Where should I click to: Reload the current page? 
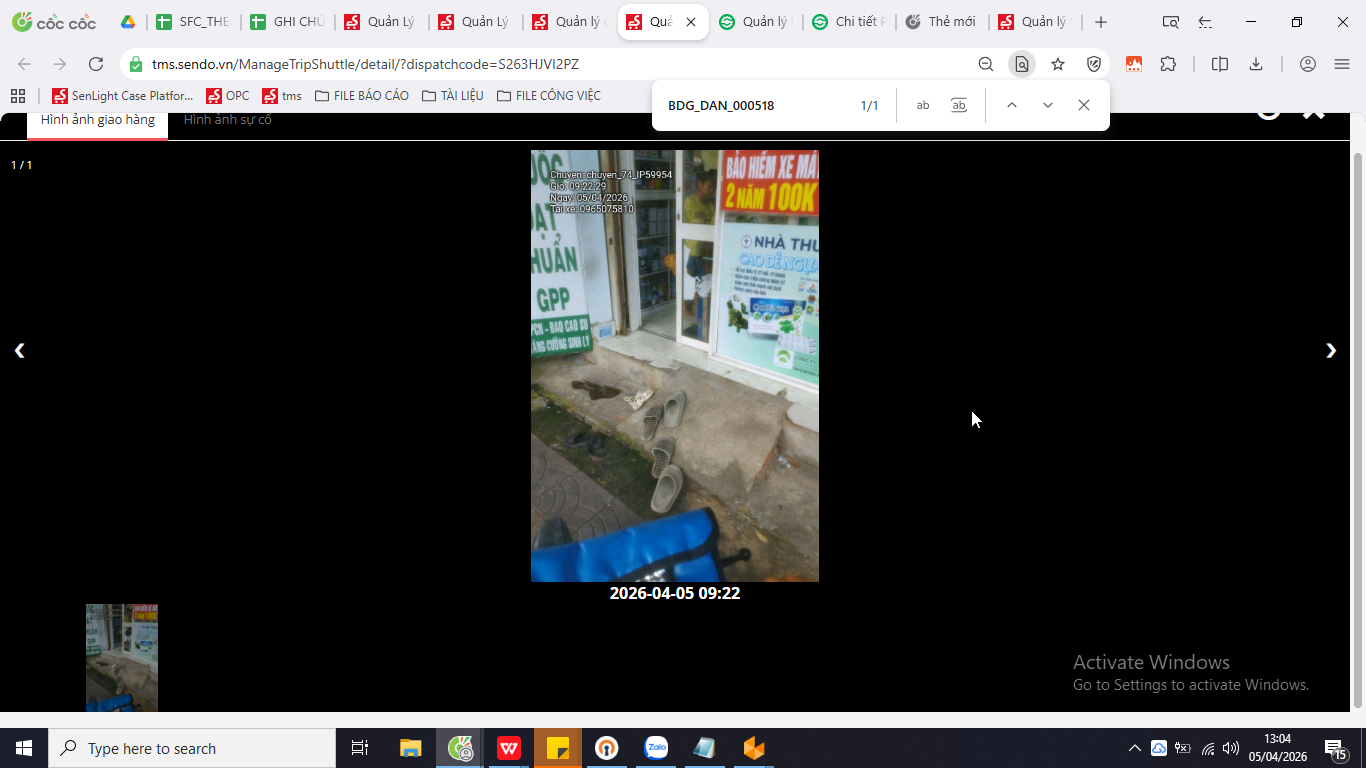[96, 64]
